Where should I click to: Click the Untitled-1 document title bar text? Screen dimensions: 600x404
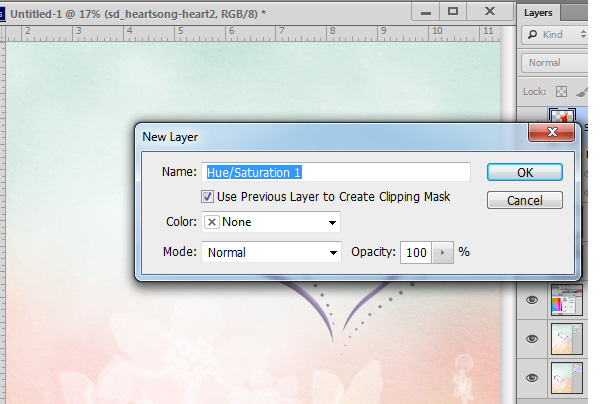point(138,14)
